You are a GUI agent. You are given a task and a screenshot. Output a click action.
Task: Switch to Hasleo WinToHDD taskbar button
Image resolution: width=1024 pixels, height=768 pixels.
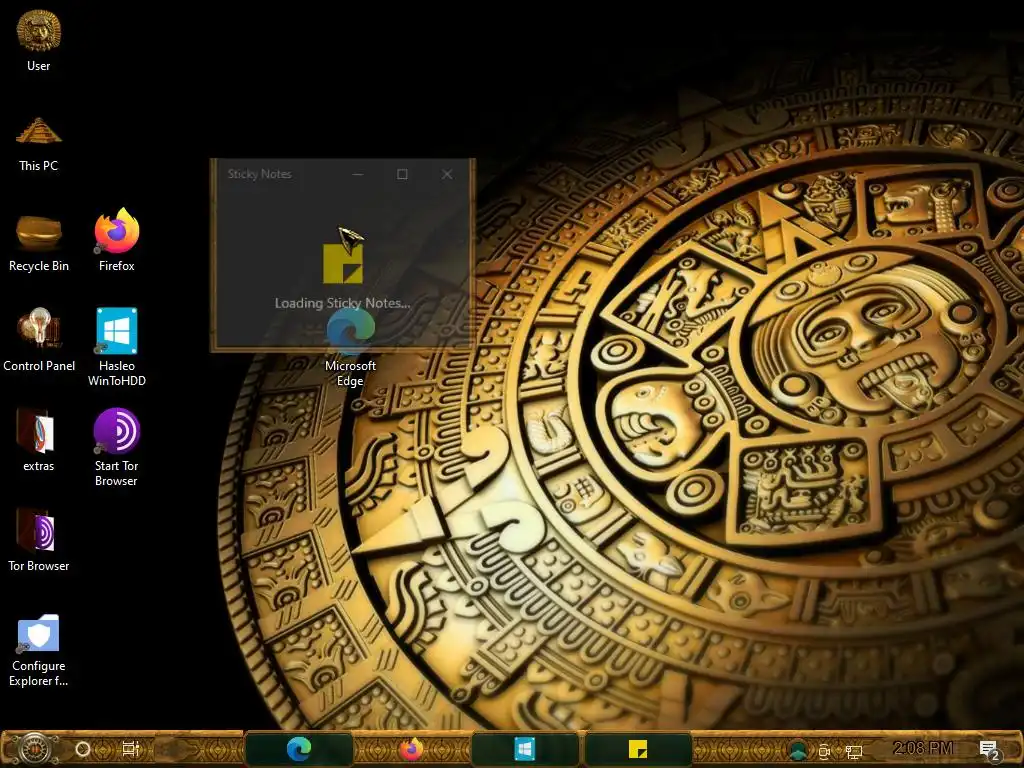point(524,749)
